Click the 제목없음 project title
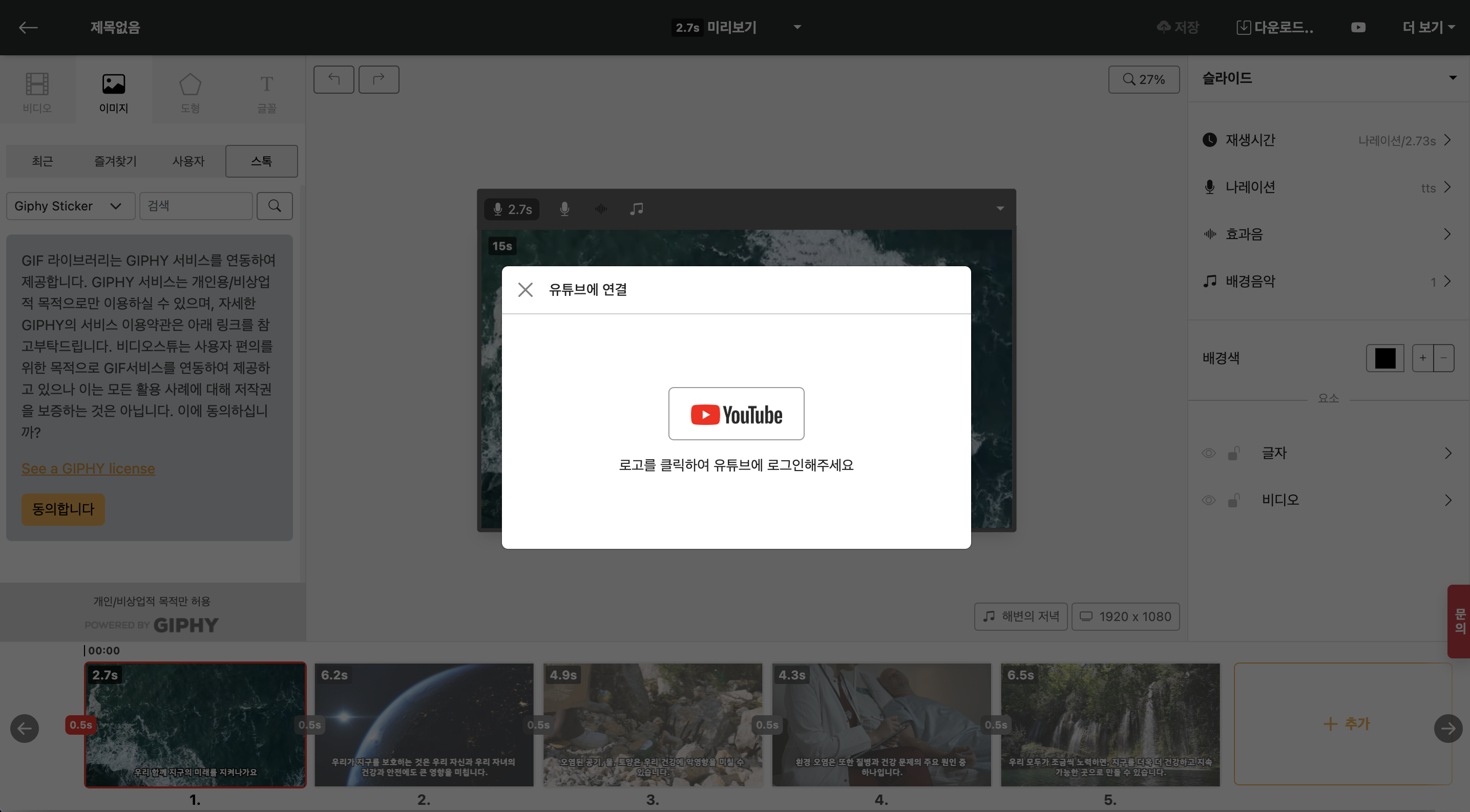Image resolution: width=1470 pixels, height=812 pixels. point(115,27)
